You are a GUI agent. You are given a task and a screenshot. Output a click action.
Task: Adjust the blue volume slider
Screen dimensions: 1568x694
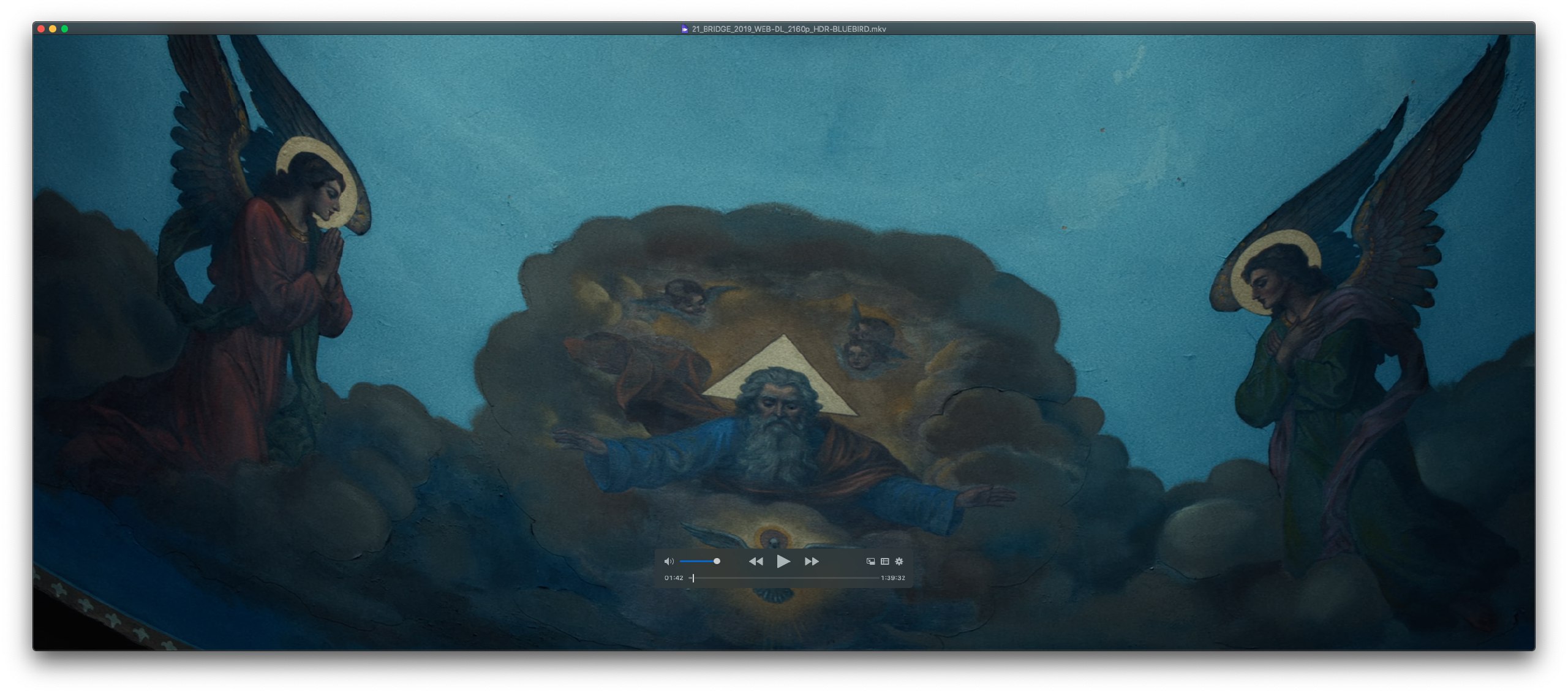pyautogui.click(x=699, y=561)
